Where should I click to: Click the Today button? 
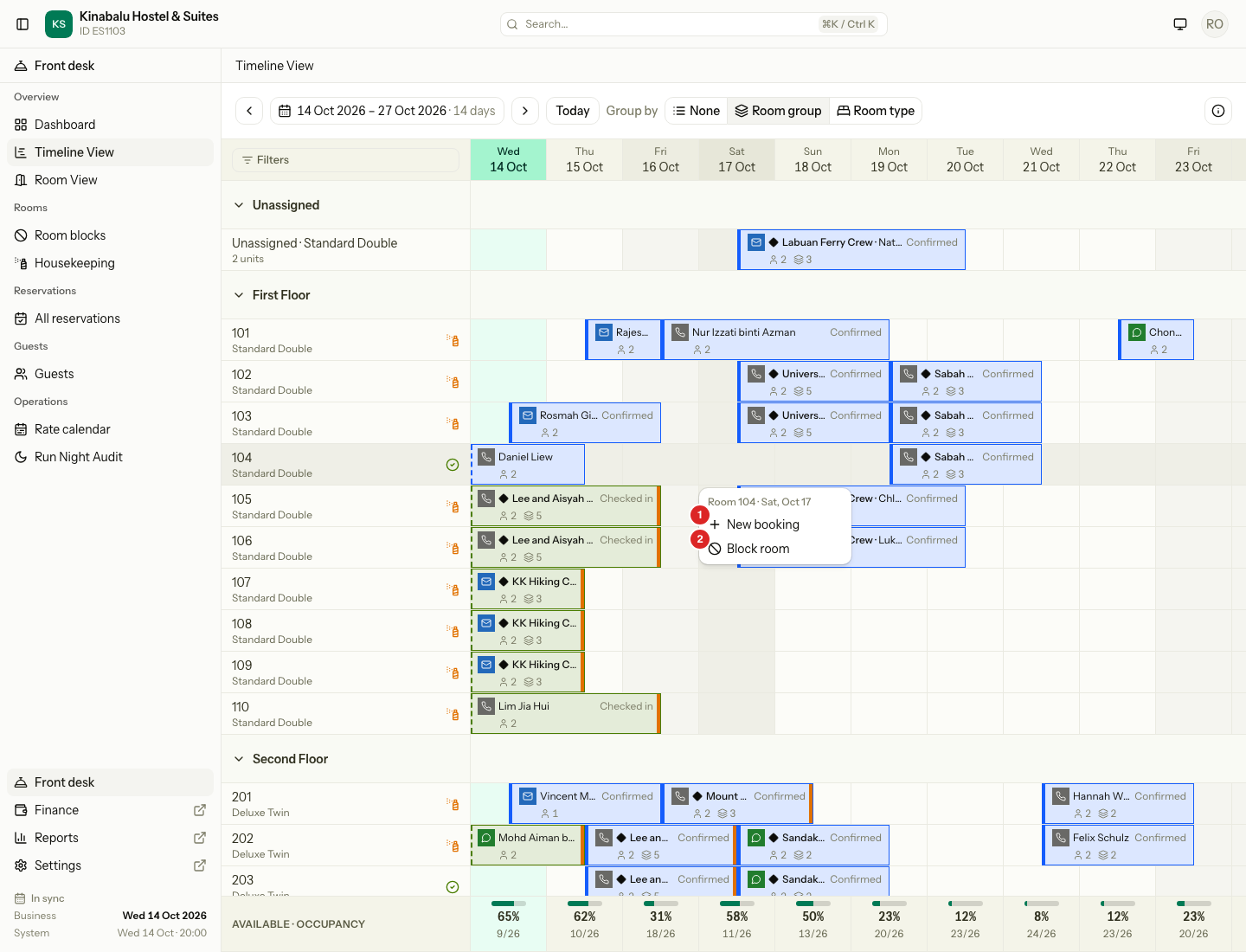click(572, 111)
